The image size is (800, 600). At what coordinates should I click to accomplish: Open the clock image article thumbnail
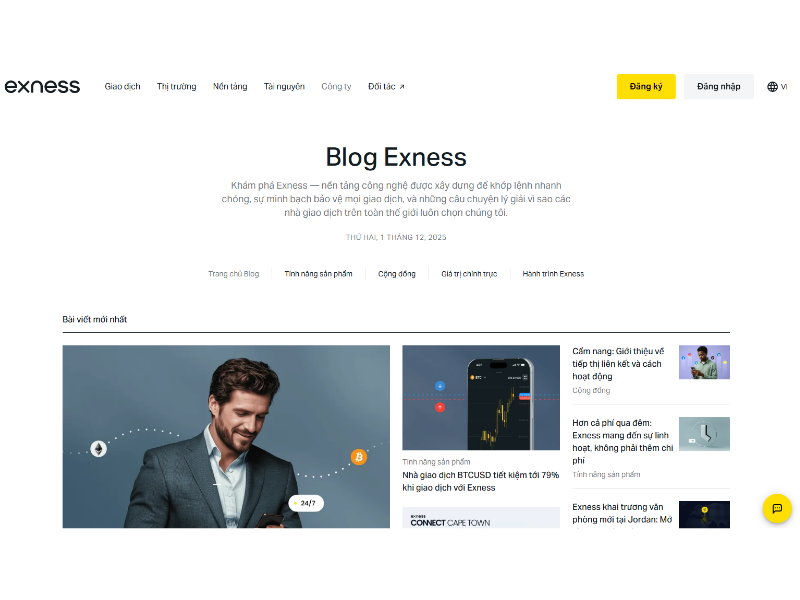(704, 434)
